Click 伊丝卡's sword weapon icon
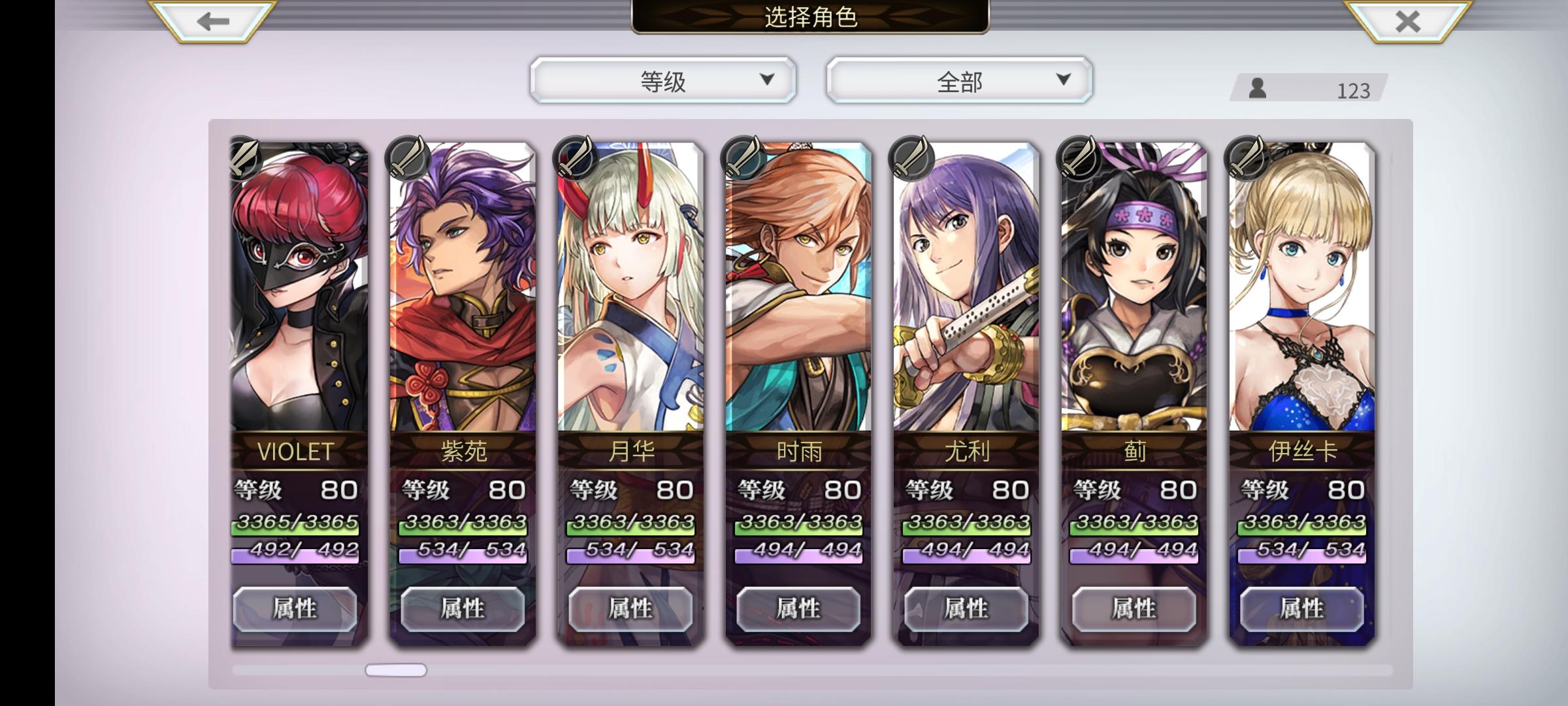 point(1247,158)
